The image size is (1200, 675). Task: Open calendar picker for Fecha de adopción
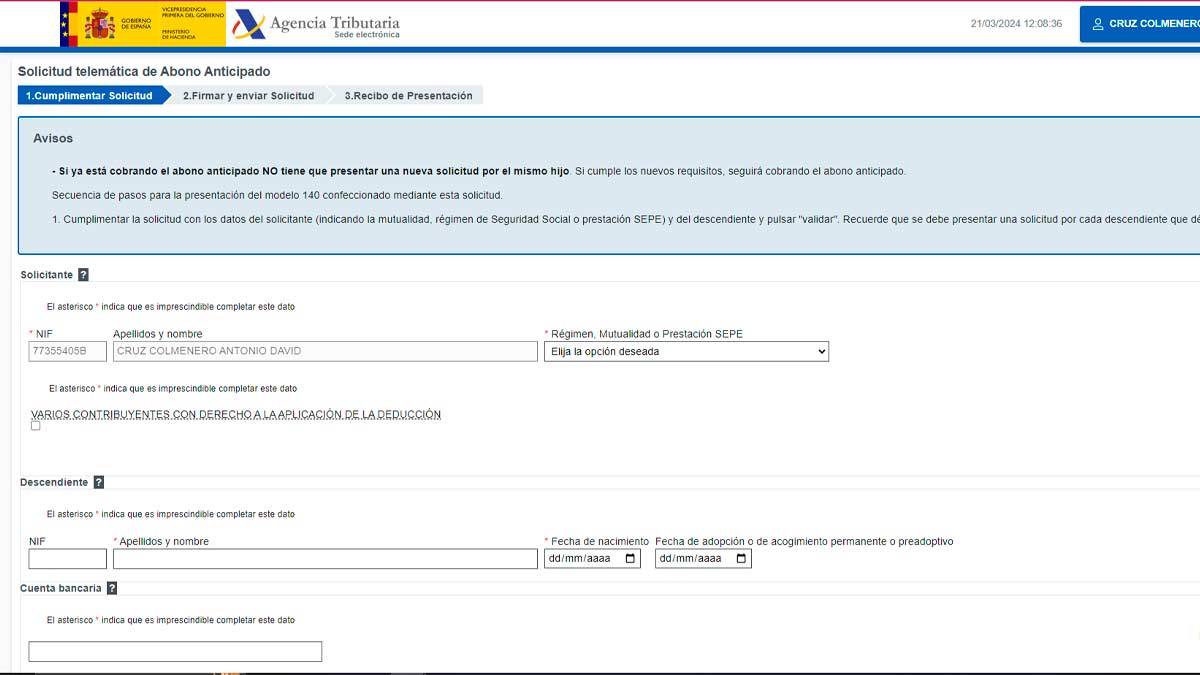tap(741, 559)
